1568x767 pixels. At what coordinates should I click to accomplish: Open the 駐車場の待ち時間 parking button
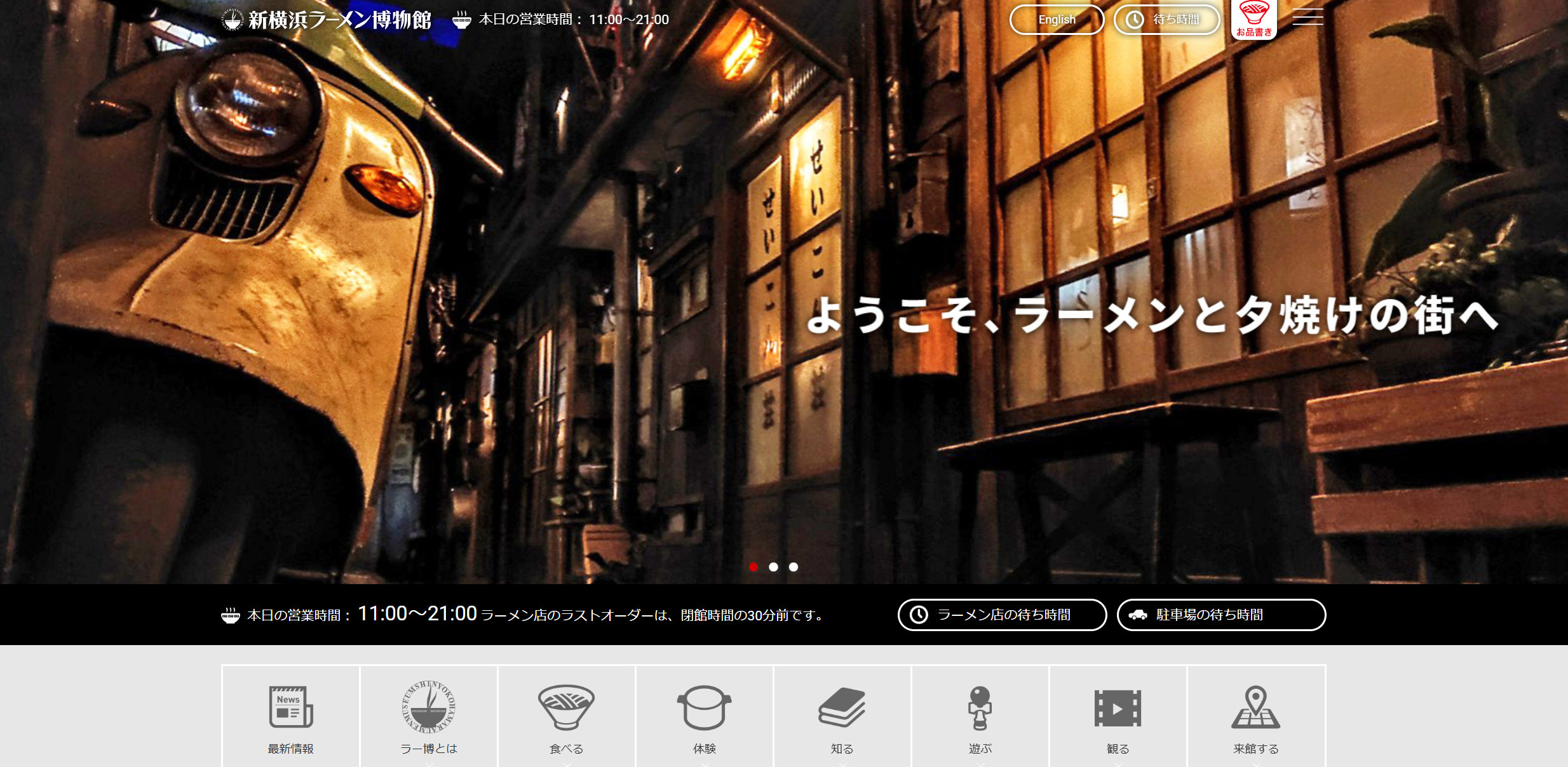pos(1221,615)
